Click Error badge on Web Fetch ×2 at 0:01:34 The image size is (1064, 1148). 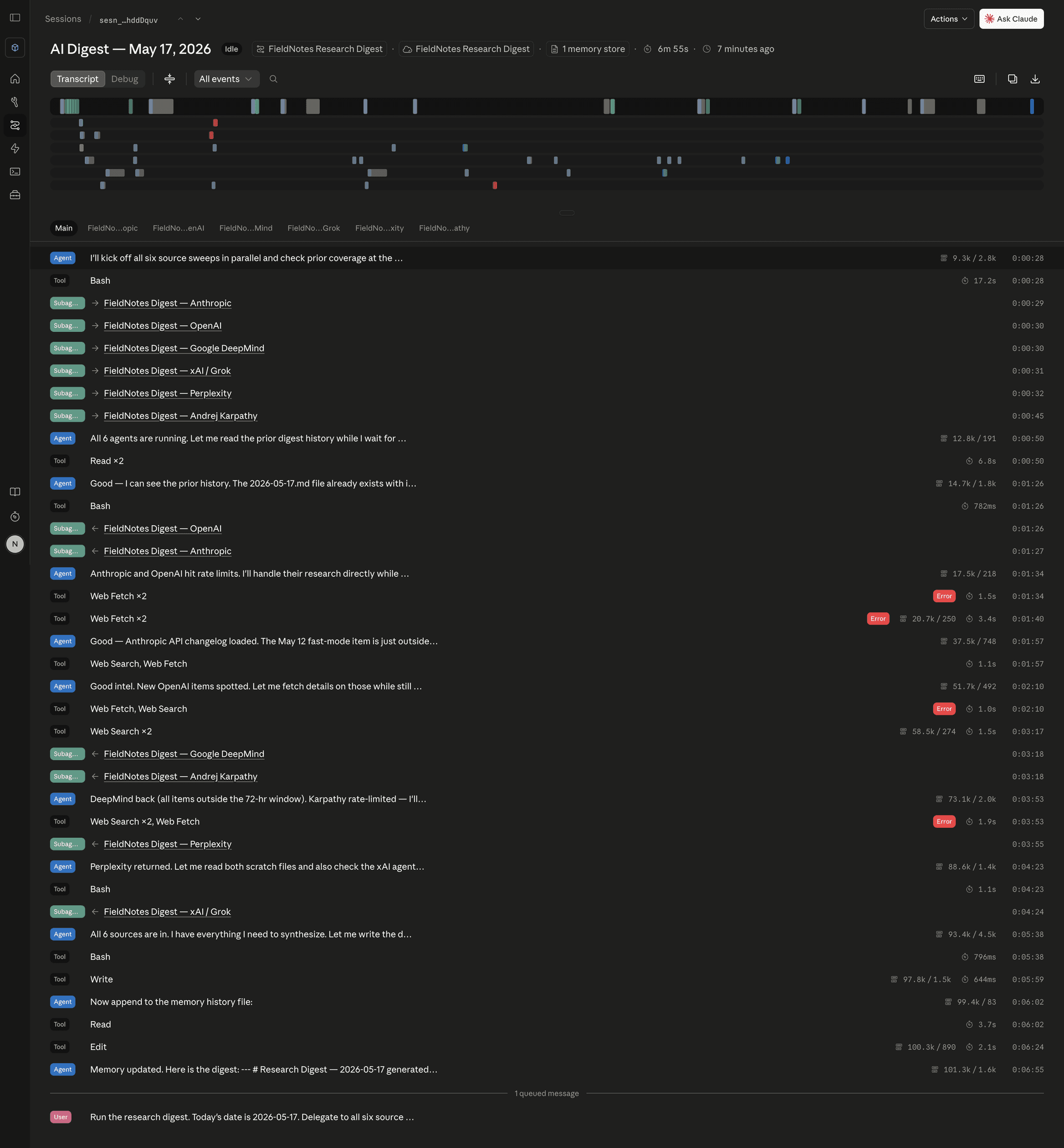[x=944, y=597]
